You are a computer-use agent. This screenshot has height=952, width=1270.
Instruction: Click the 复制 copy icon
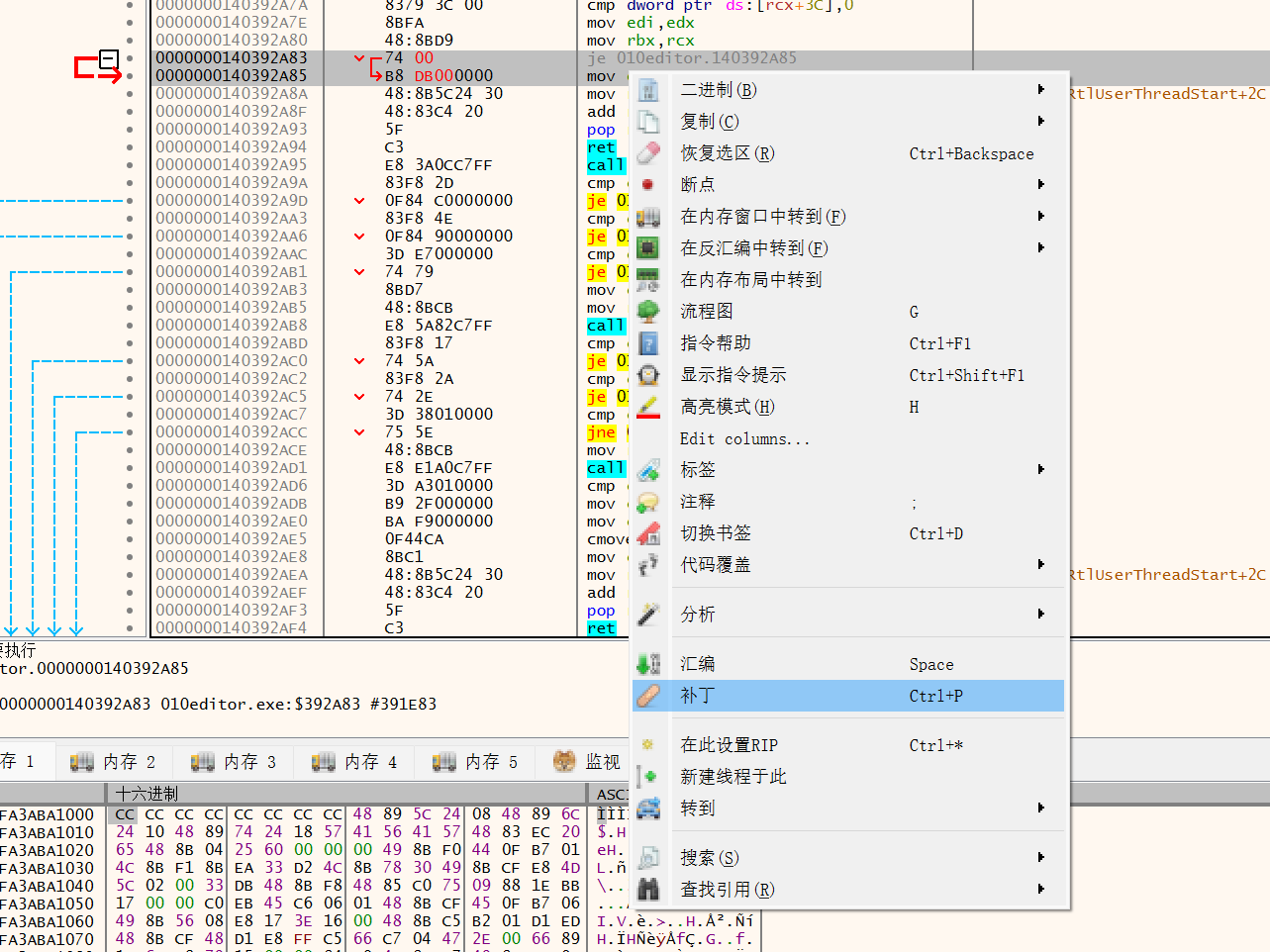click(648, 122)
